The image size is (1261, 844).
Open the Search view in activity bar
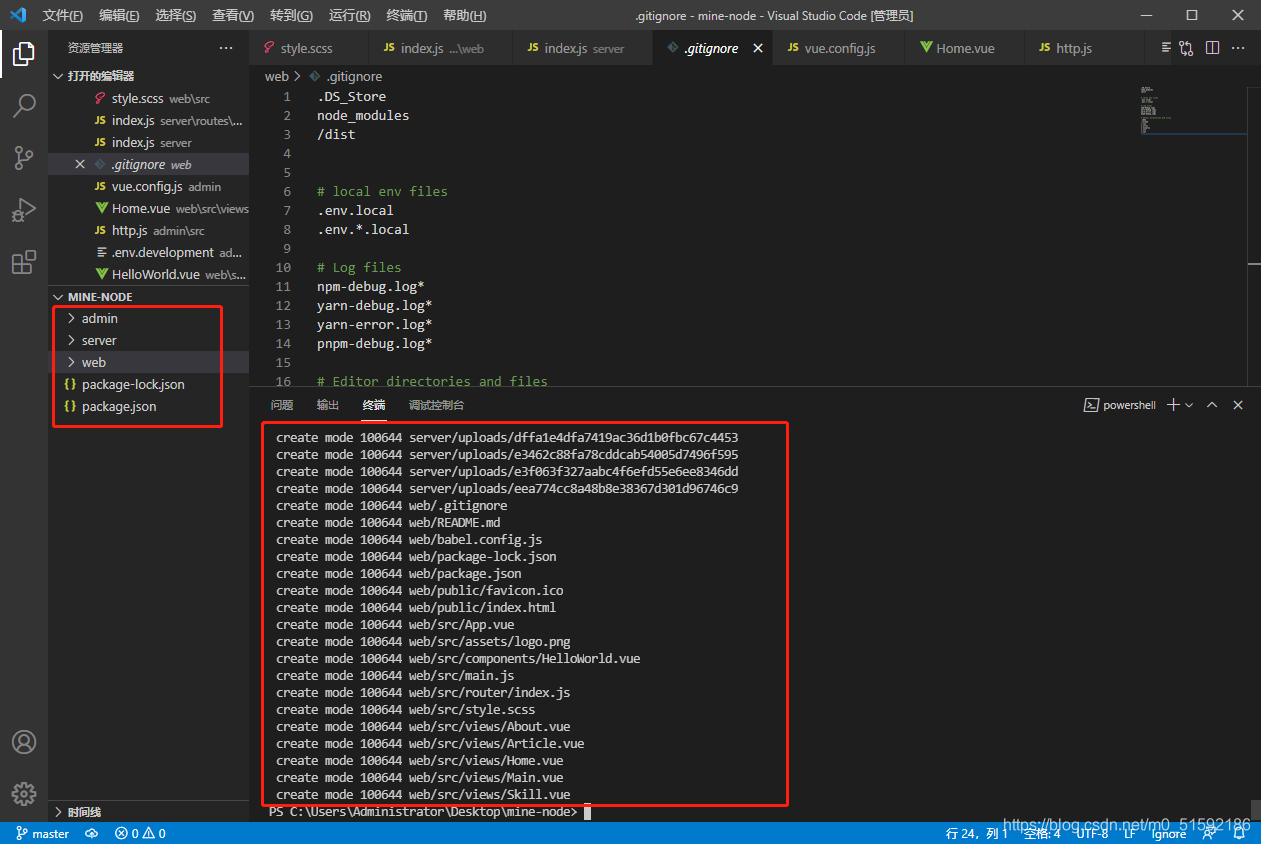(24, 106)
